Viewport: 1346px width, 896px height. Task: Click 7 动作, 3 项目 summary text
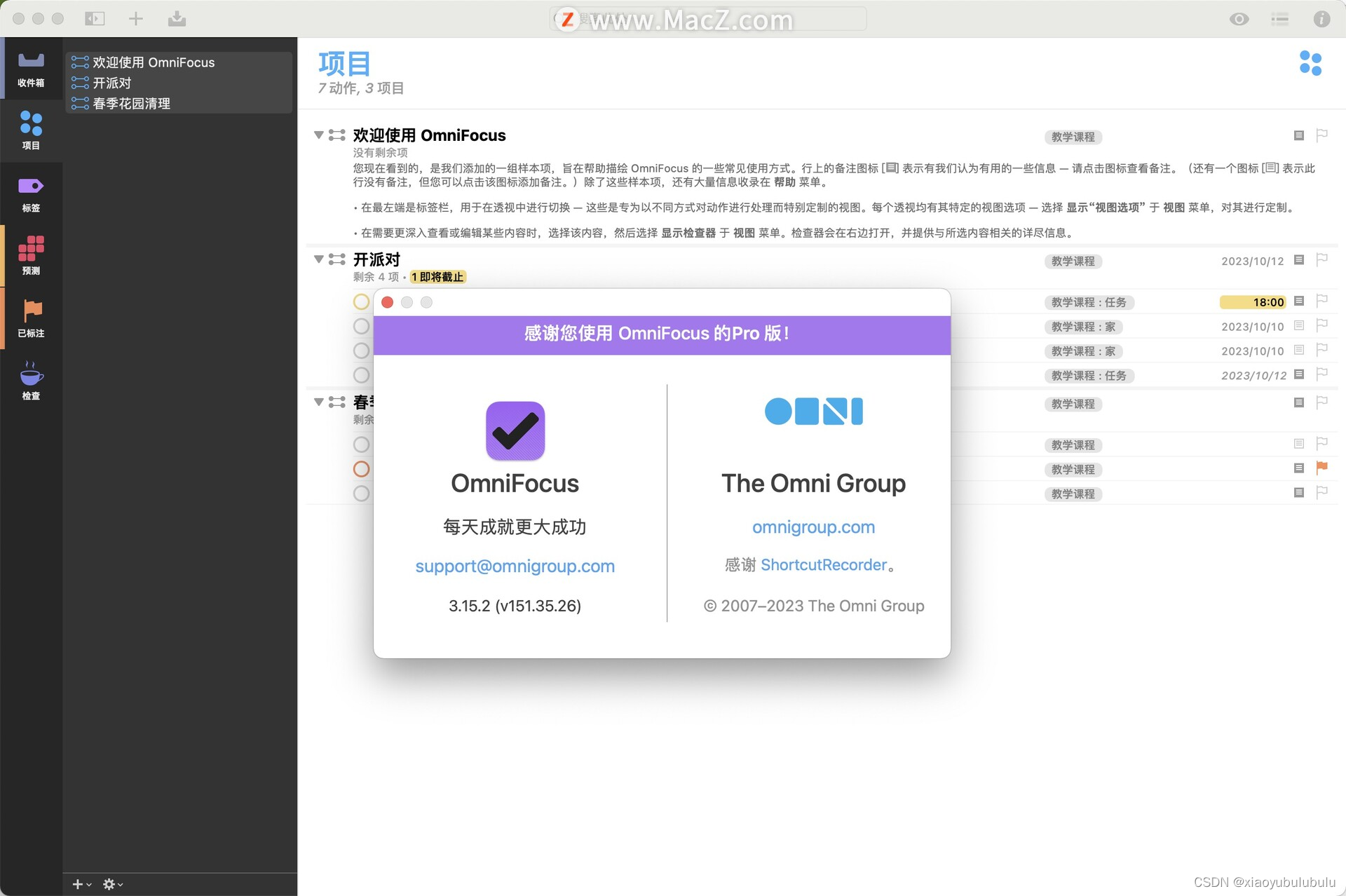click(x=360, y=88)
